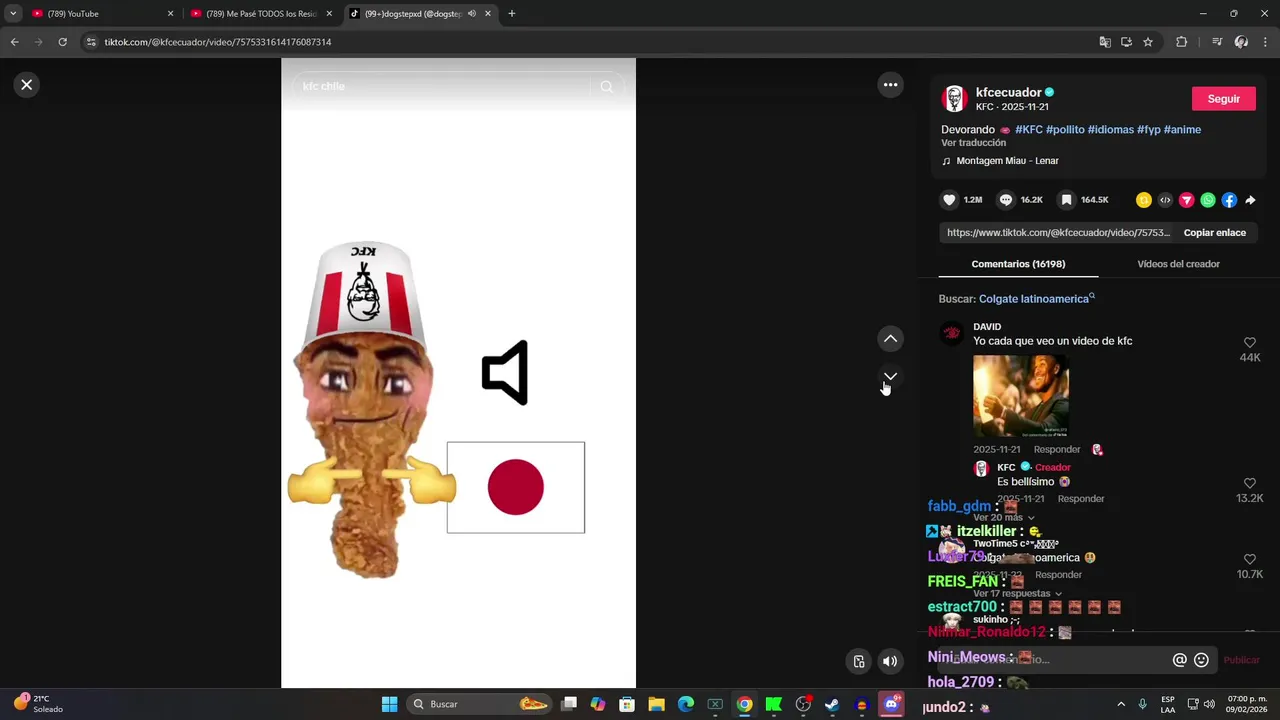The image size is (1280, 720).
Task: Open the #pollito hashtag
Action: tap(1065, 130)
